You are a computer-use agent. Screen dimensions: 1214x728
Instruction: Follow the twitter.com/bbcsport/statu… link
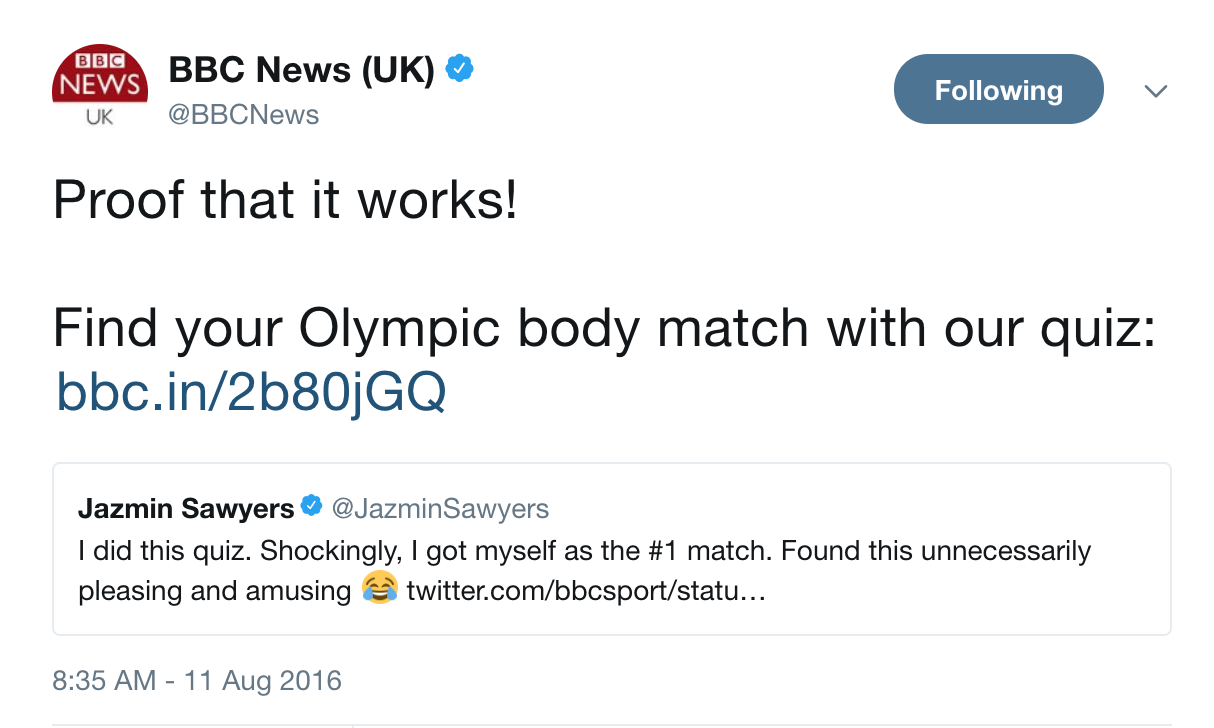pyautogui.click(x=586, y=590)
